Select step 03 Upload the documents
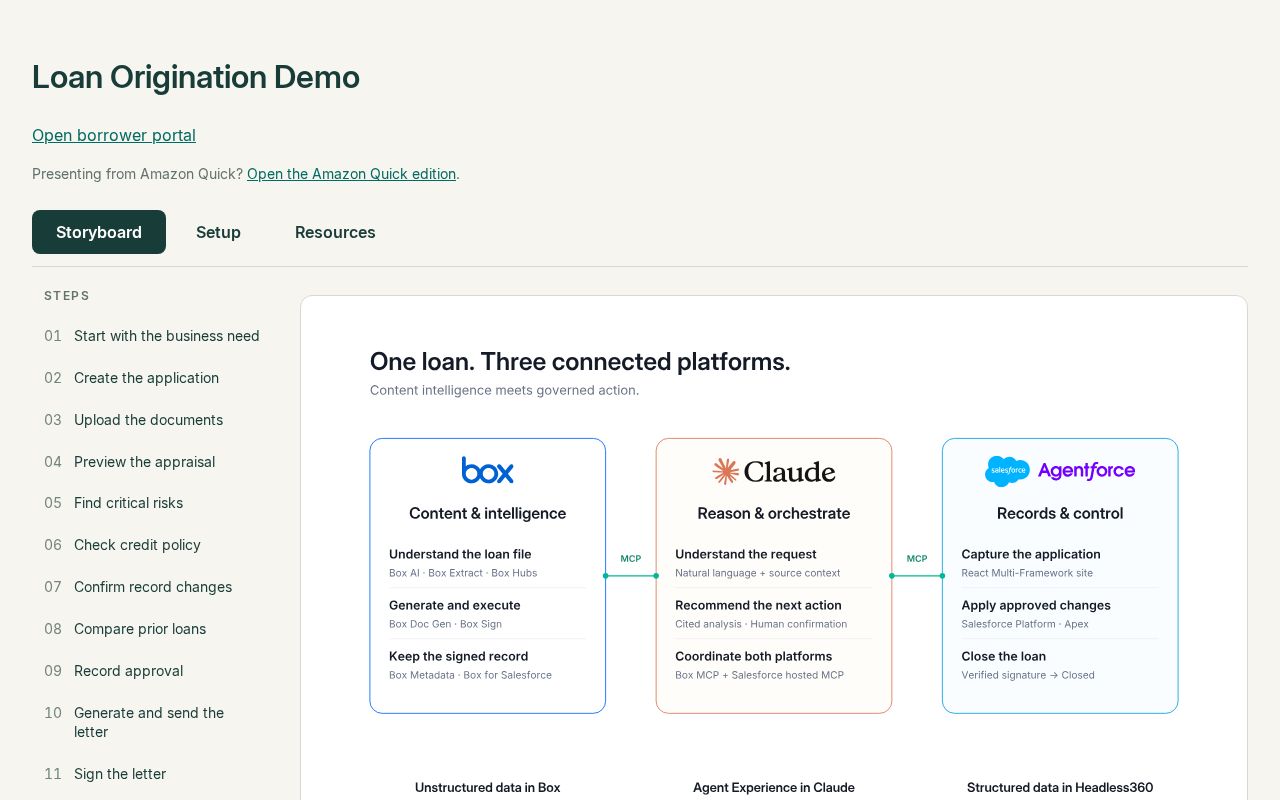The image size is (1280, 800). click(x=152, y=420)
